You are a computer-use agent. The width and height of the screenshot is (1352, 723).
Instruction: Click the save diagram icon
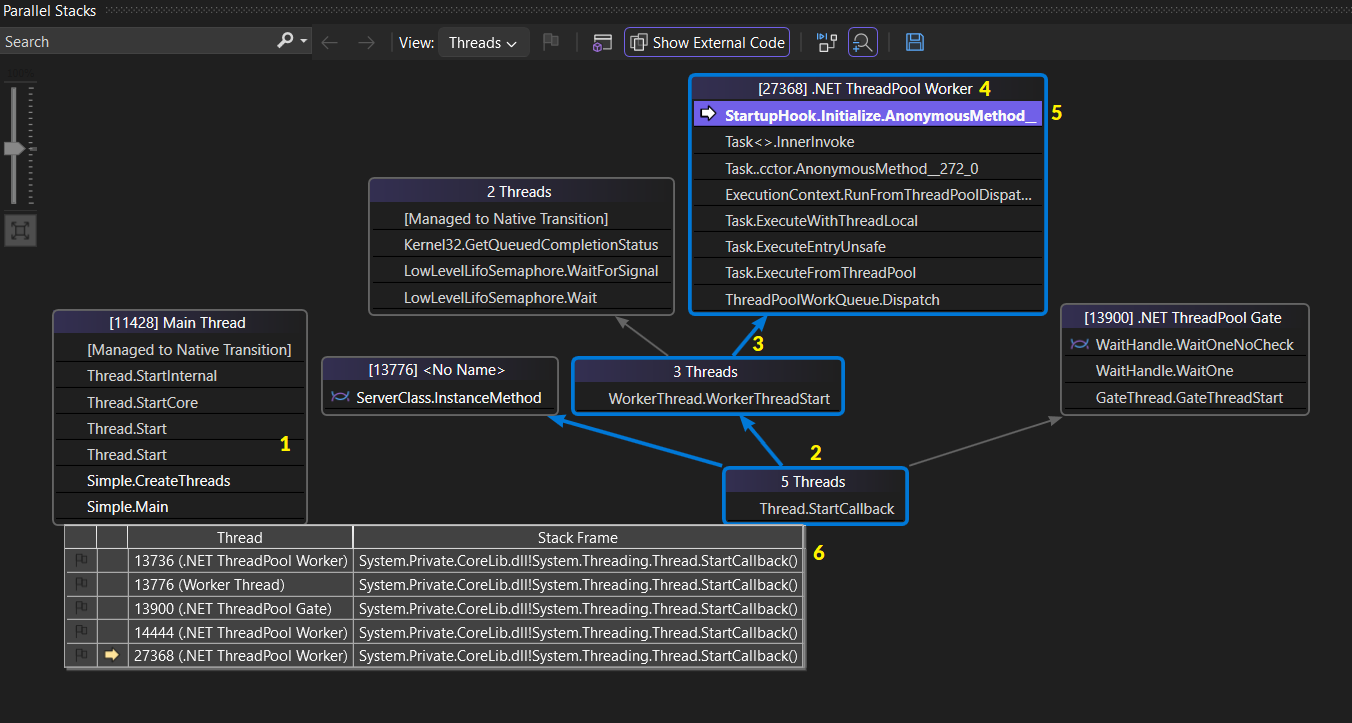[x=914, y=42]
